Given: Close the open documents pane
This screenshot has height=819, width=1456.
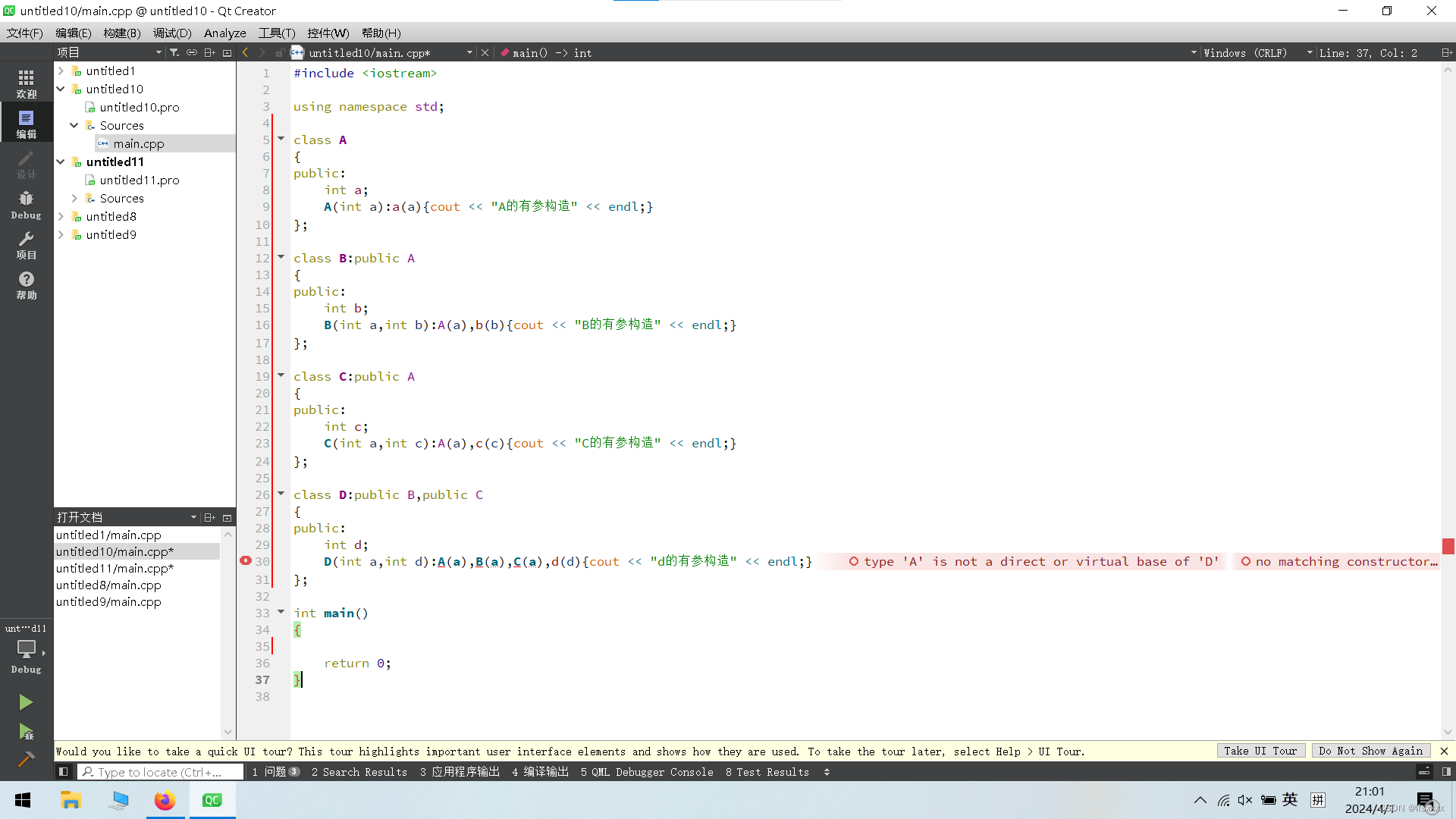Looking at the screenshot, I should tap(227, 517).
